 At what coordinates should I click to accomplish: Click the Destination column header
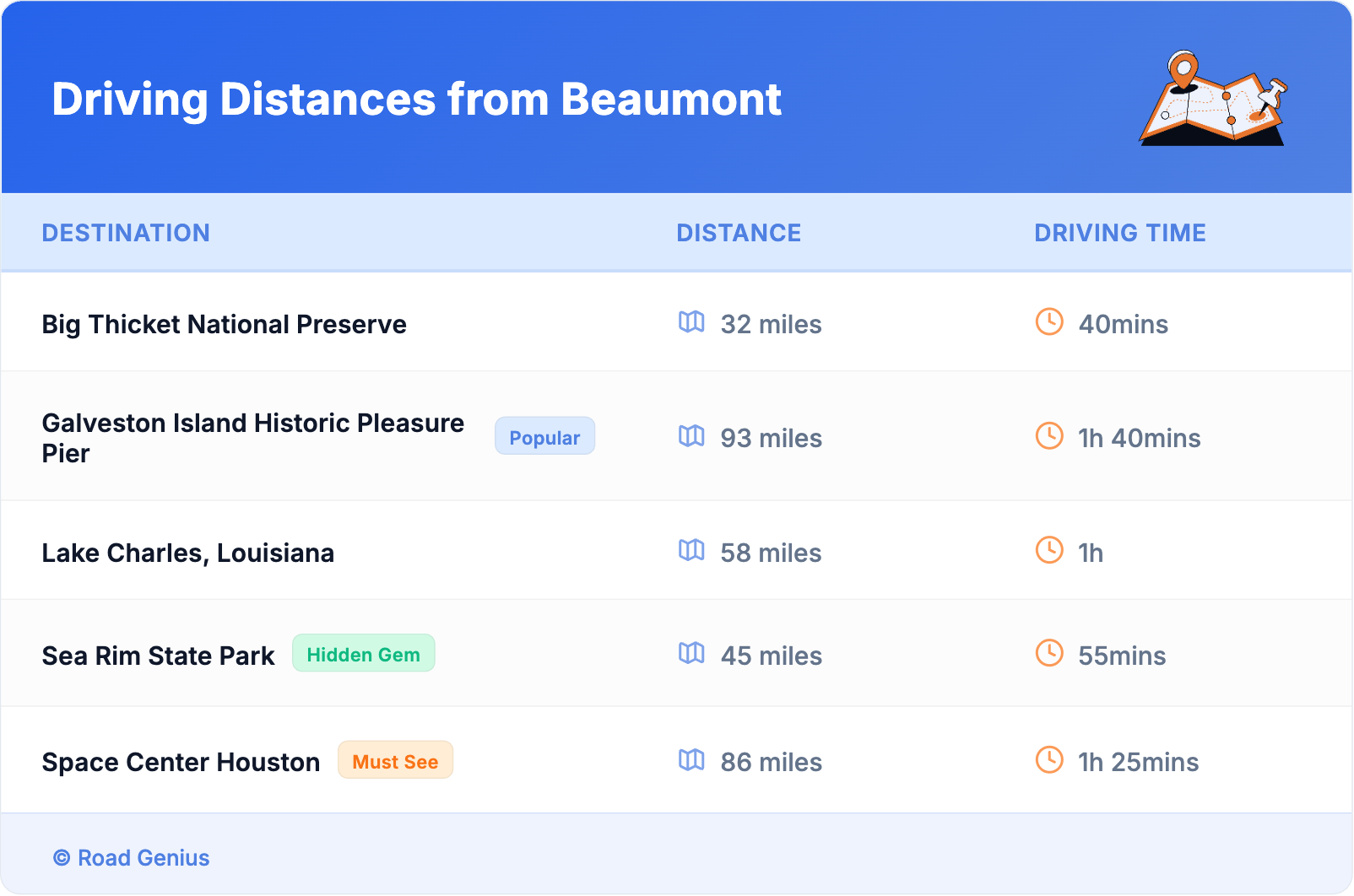pos(126,233)
